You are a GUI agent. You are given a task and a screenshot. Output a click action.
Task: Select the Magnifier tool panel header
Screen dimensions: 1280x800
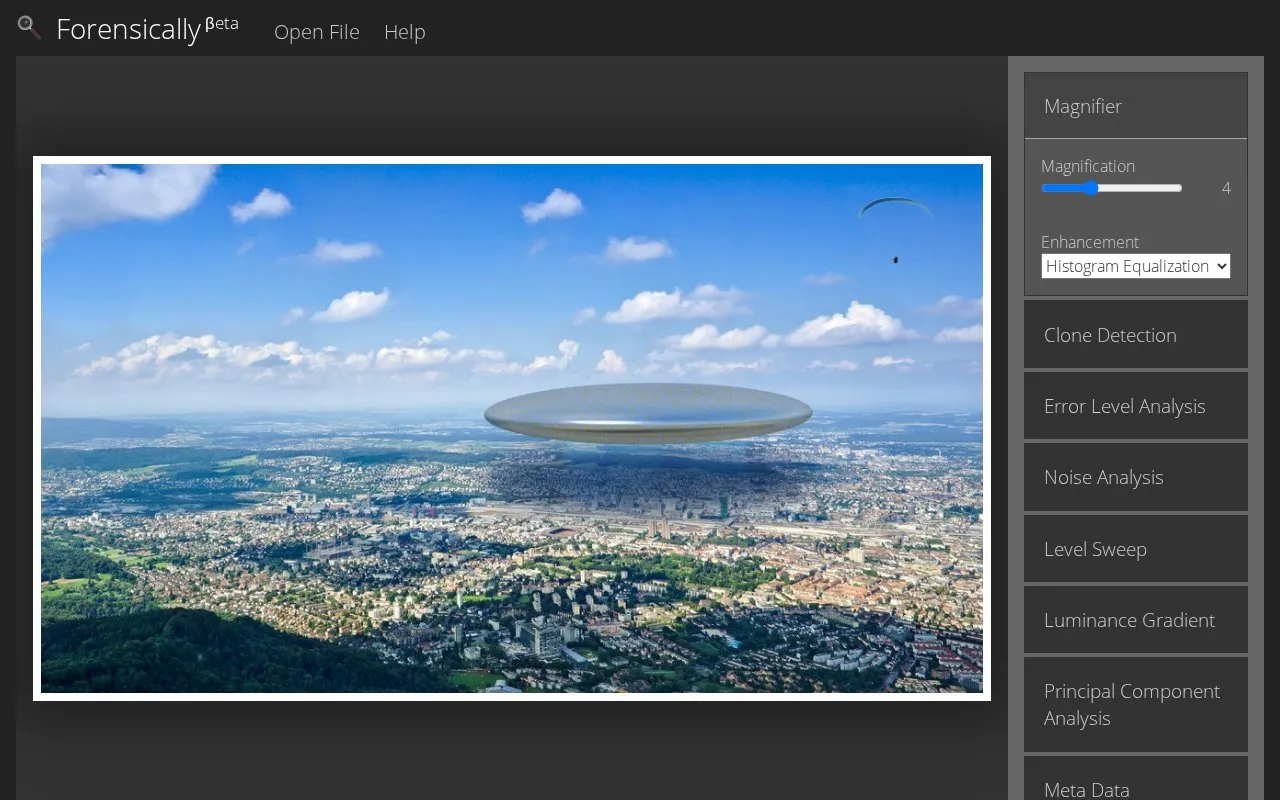pos(1136,106)
